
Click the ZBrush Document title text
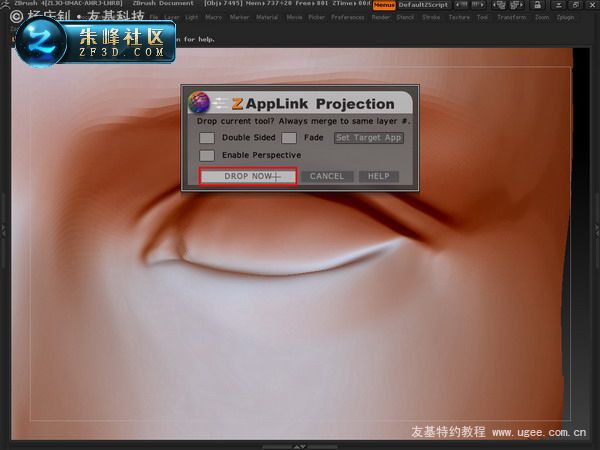(x=163, y=3)
